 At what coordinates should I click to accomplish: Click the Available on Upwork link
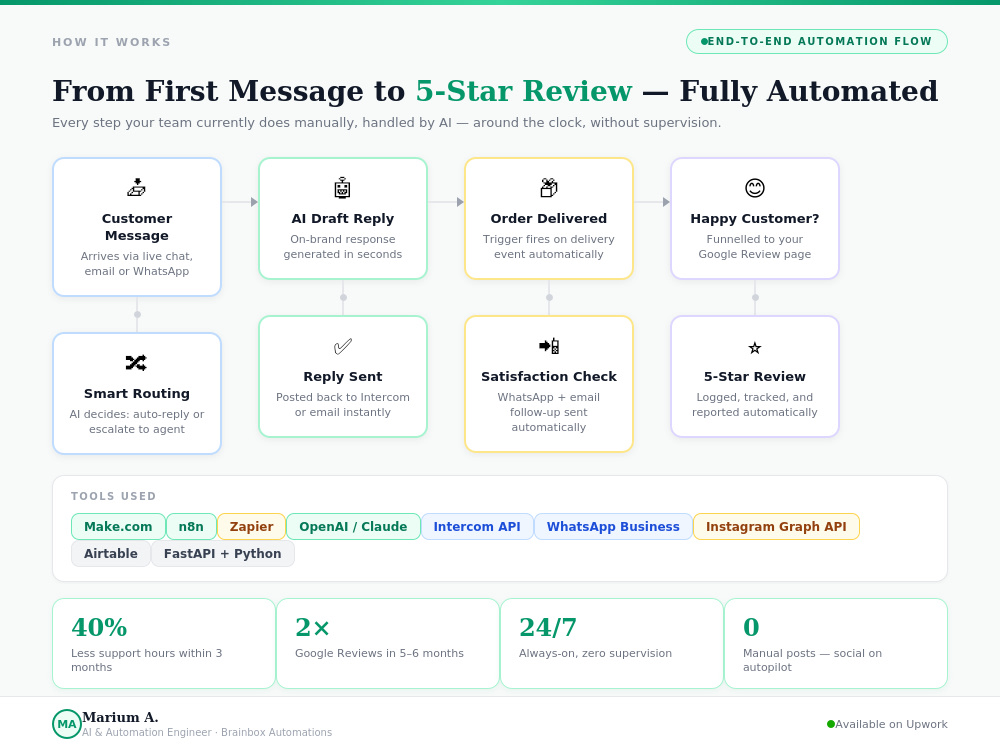[x=891, y=724]
